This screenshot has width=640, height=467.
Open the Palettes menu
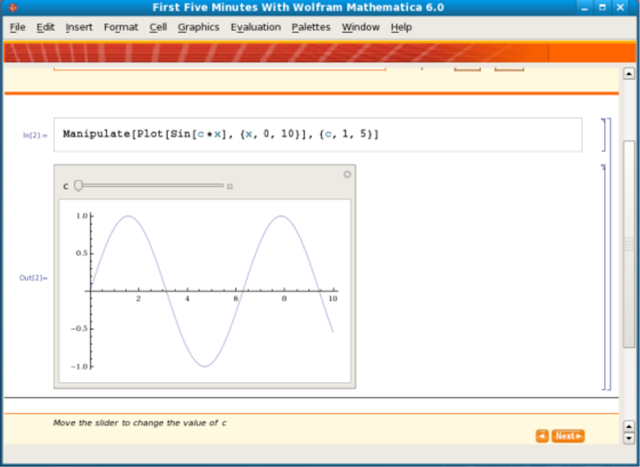point(311,27)
